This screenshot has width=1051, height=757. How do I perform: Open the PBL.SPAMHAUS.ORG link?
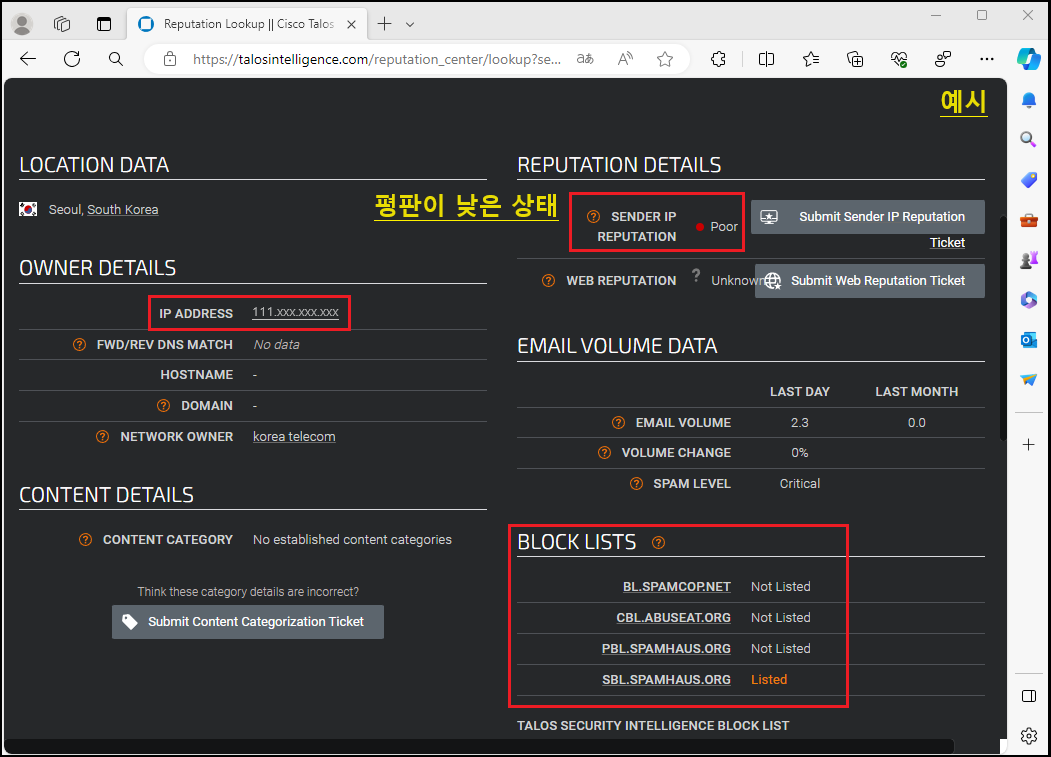(666, 648)
